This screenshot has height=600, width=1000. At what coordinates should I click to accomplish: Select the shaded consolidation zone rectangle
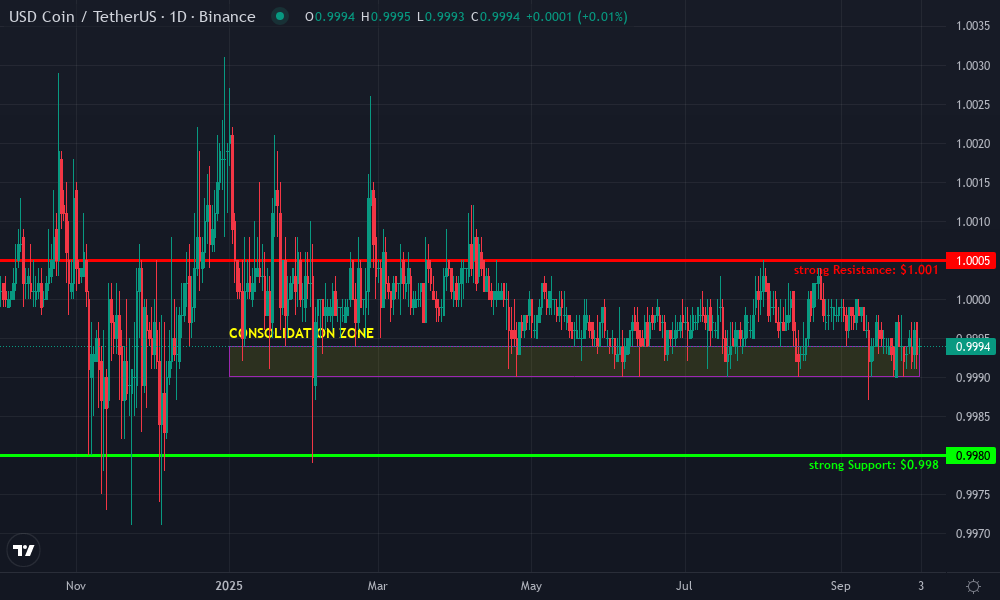tap(574, 362)
